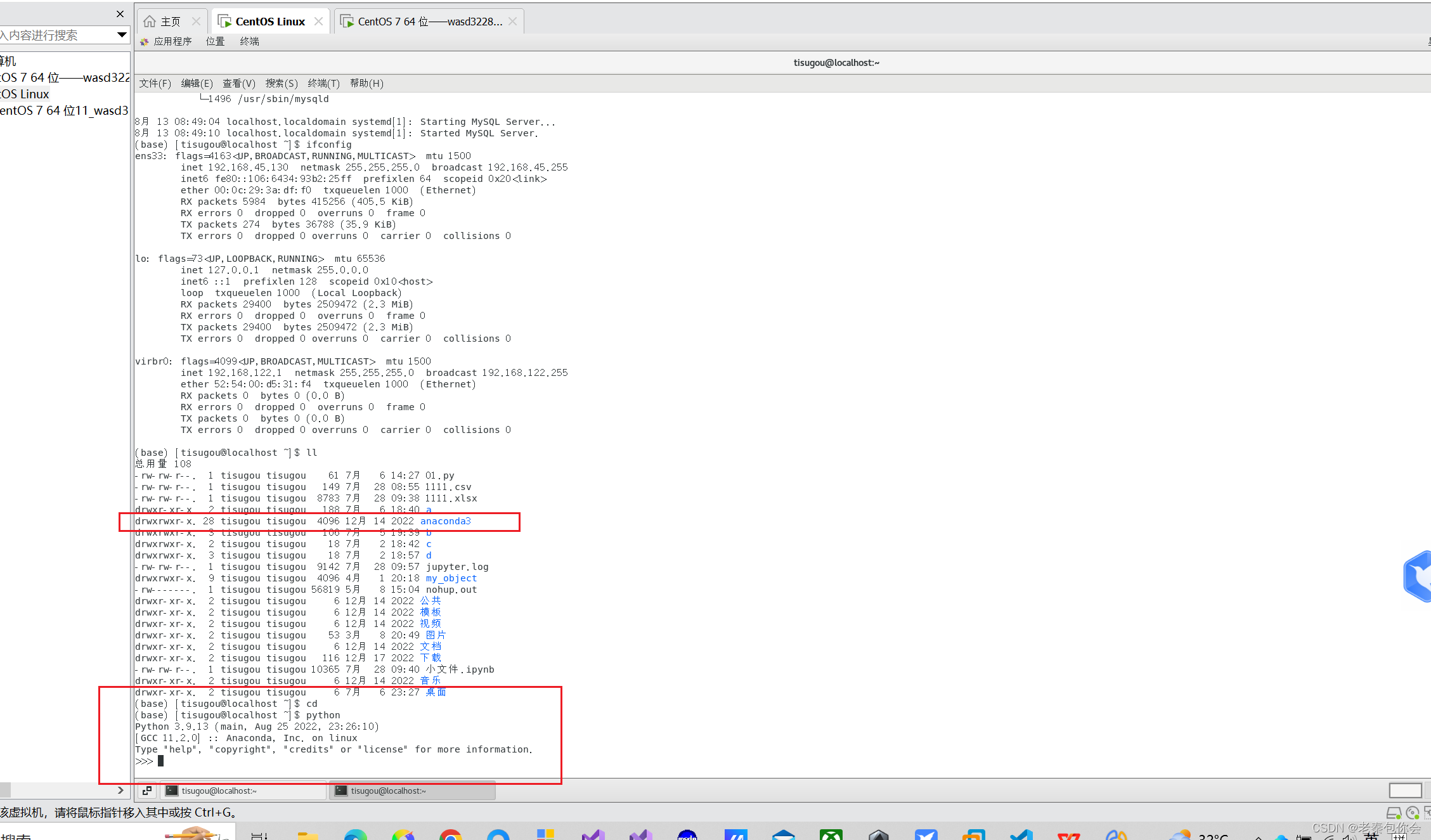Open the GNOME 位置 menu
This screenshot has height=840, width=1431.
(215, 41)
